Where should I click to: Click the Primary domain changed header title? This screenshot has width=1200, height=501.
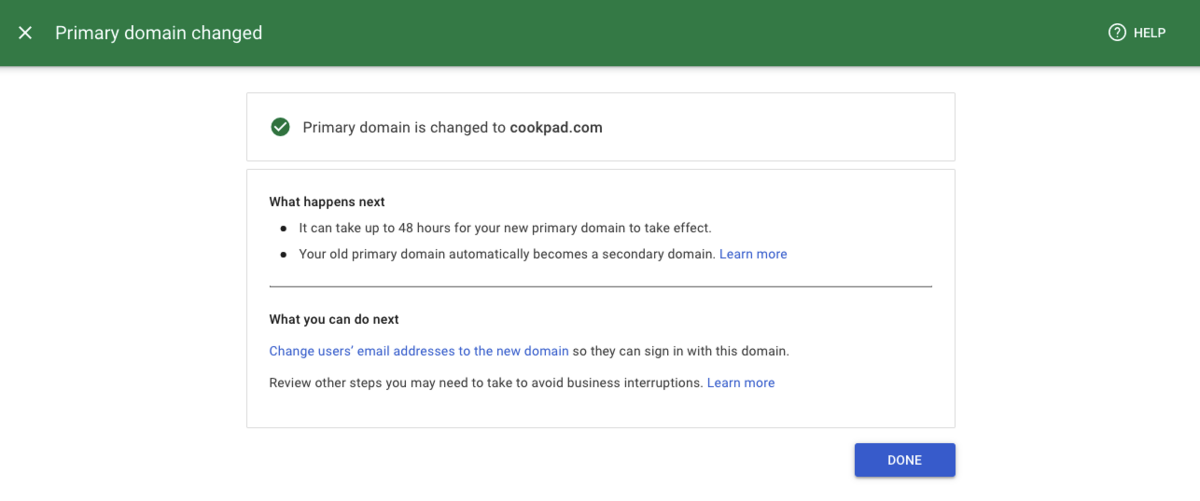(x=159, y=33)
